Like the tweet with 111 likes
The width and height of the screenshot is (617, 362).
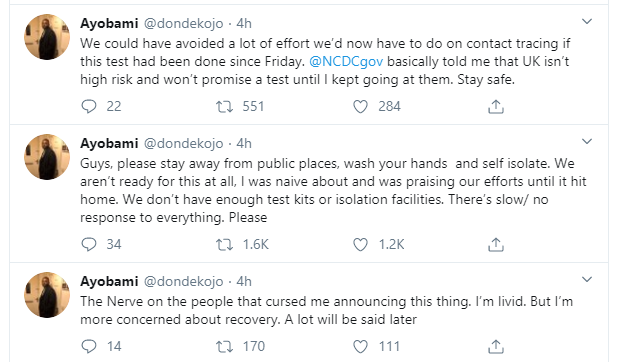pyautogui.click(x=360, y=346)
